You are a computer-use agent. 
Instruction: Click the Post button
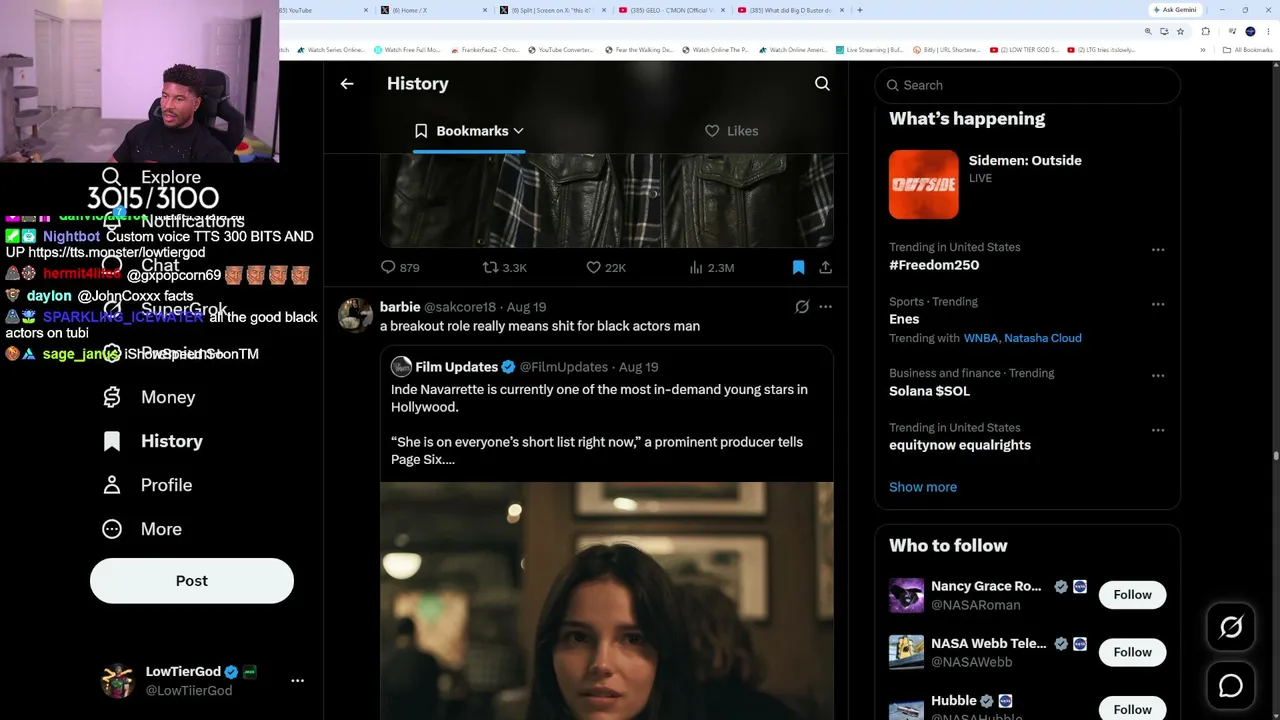pos(192,581)
